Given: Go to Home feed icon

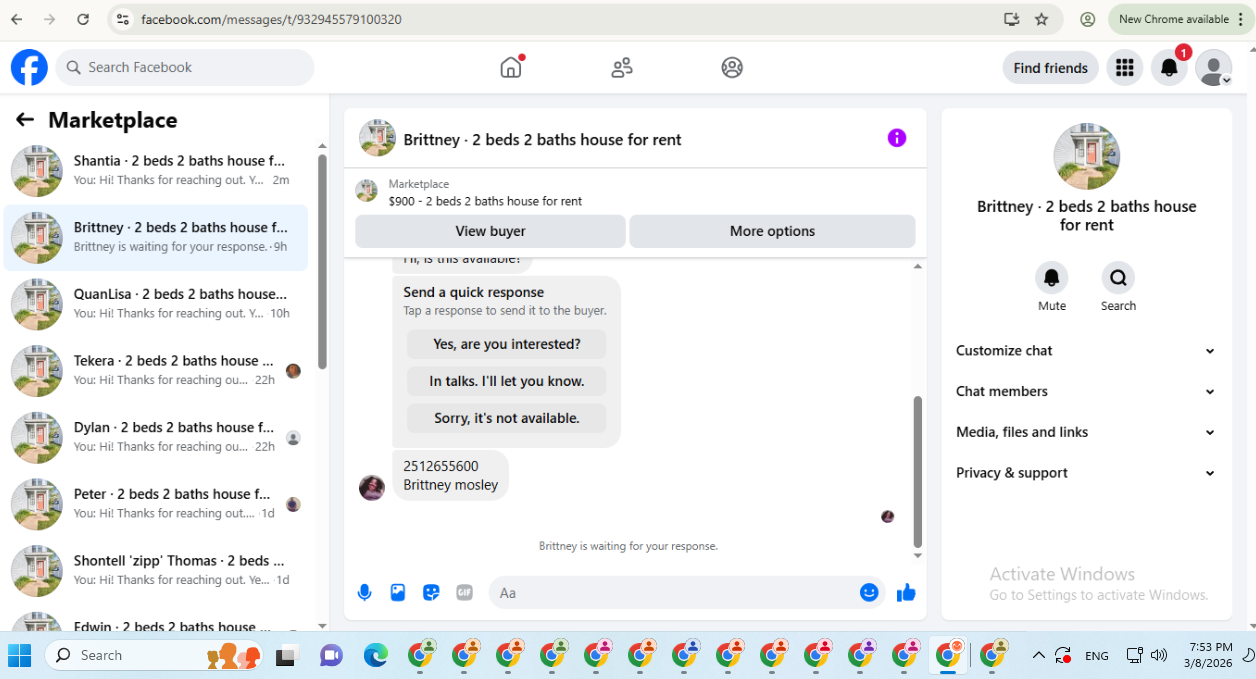Looking at the screenshot, I should click(511, 67).
